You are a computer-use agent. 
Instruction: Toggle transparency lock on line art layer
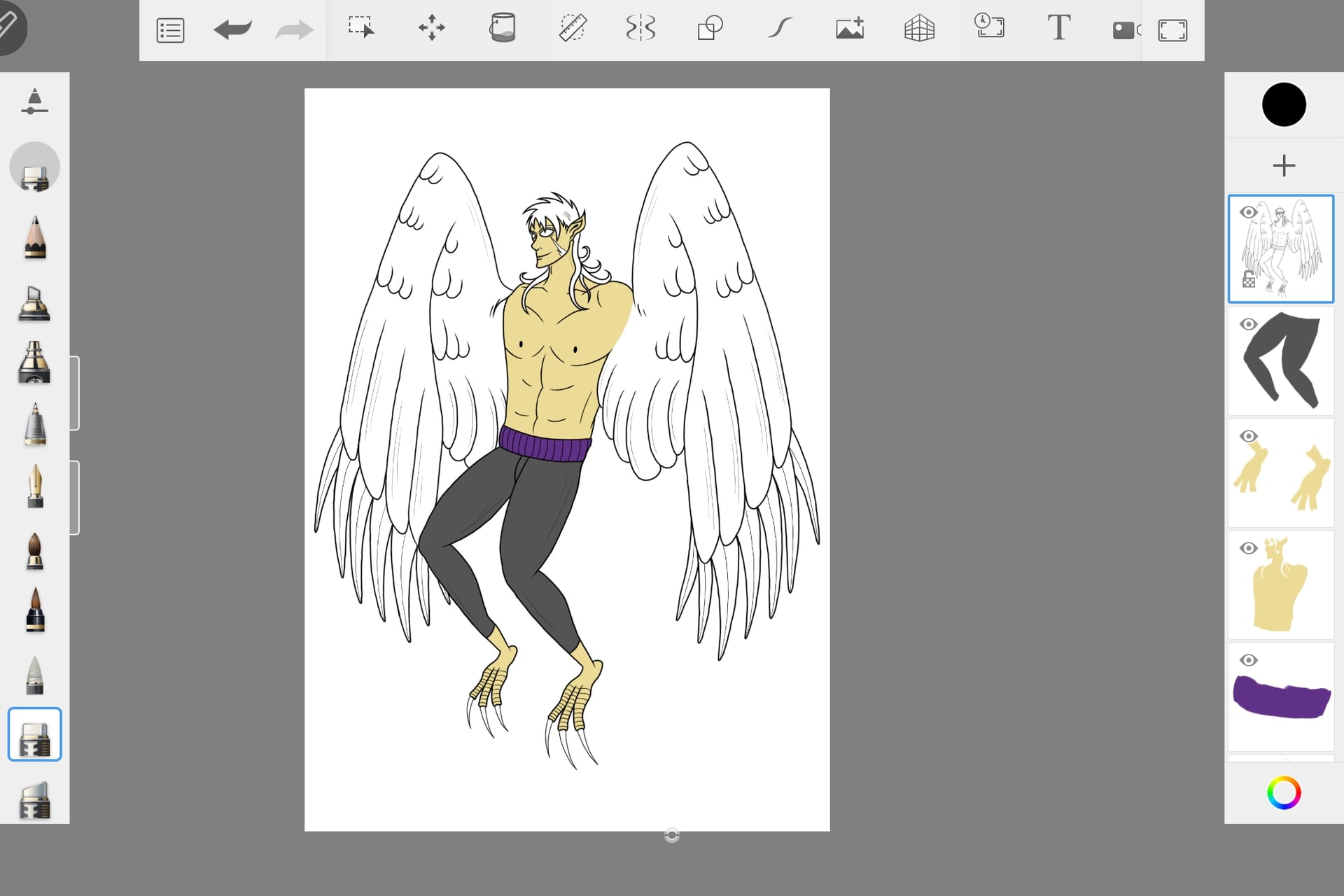tap(1248, 279)
